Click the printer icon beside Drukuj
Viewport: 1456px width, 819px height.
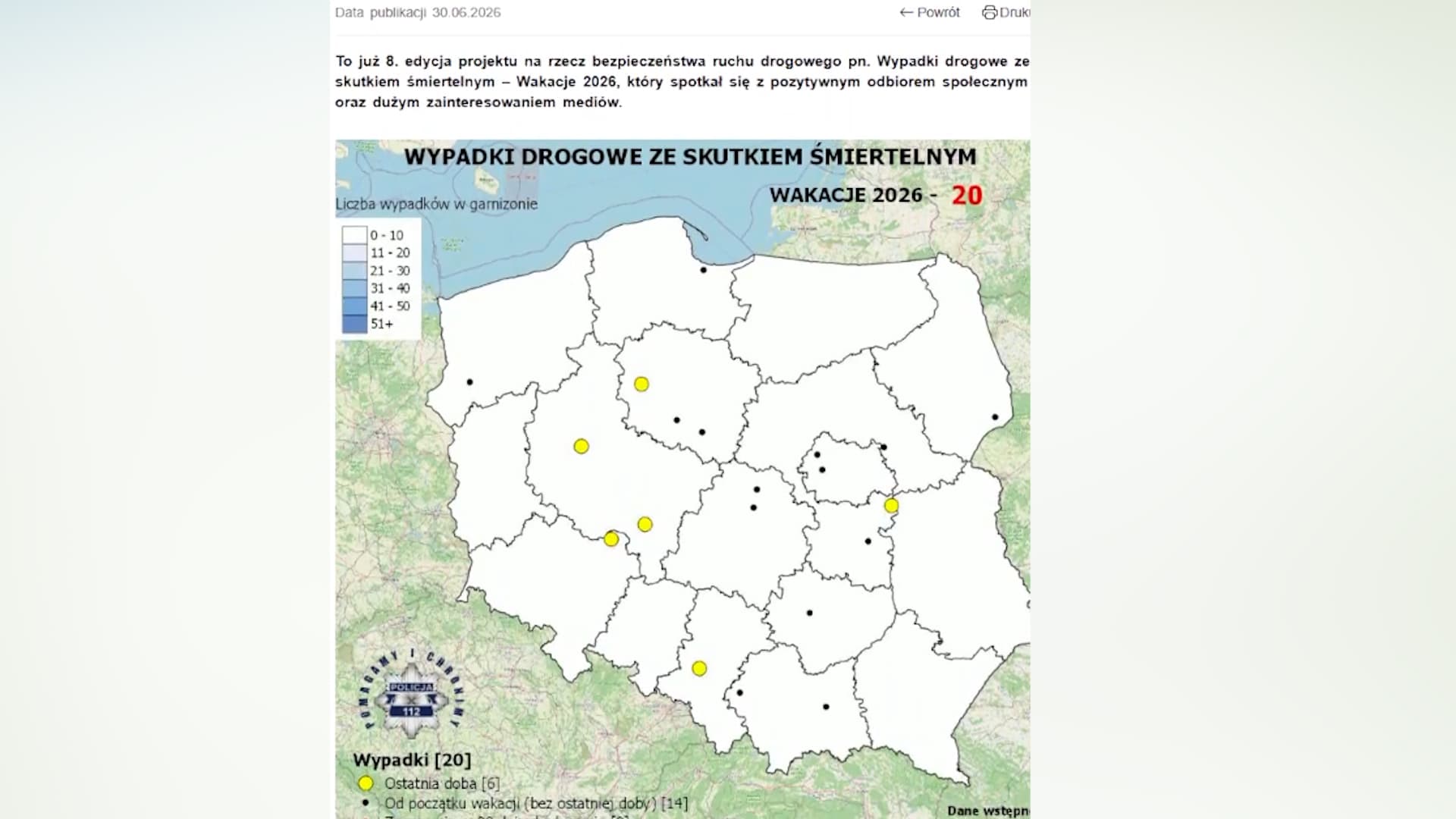coord(990,12)
